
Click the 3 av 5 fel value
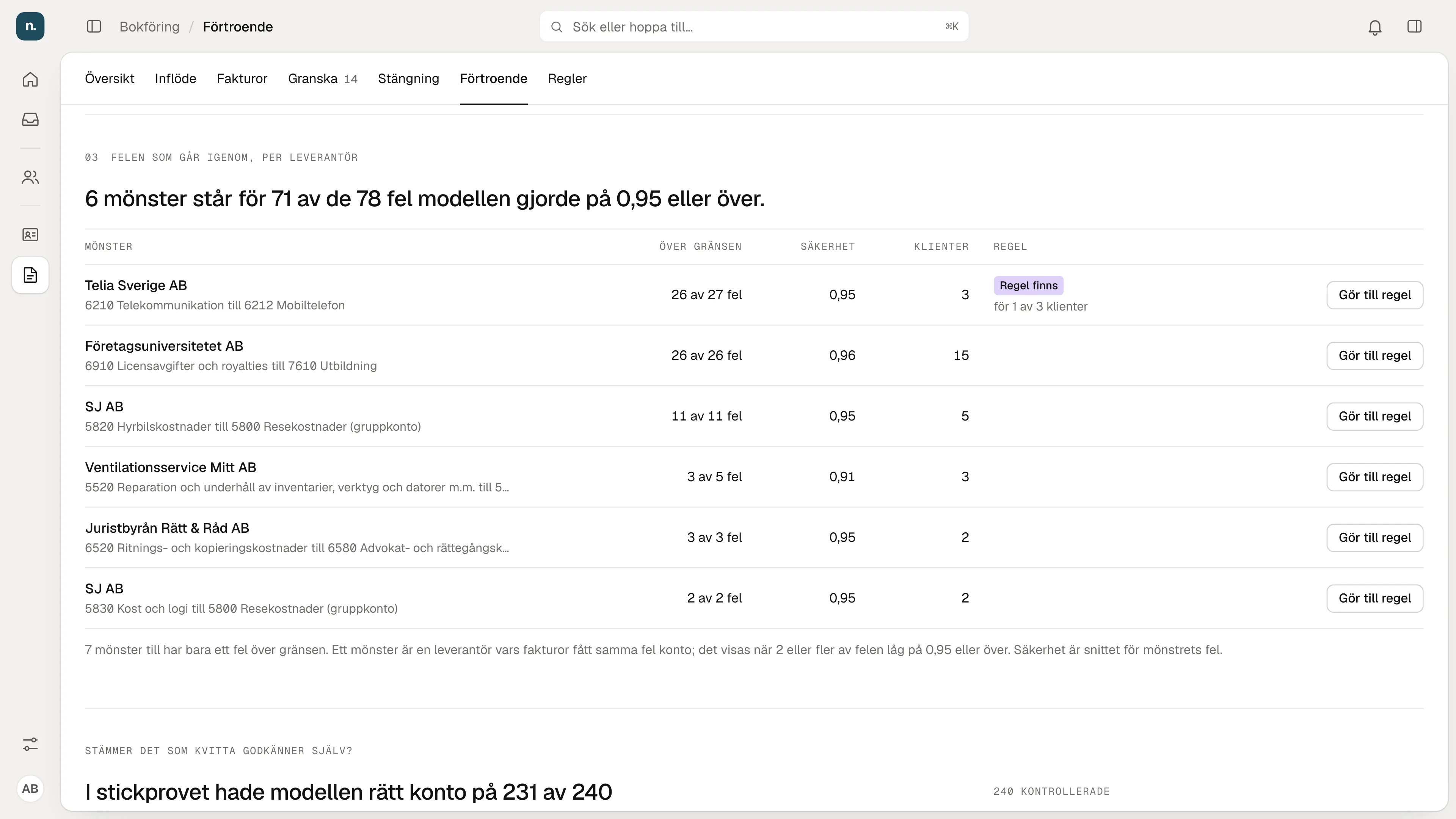[714, 477]
